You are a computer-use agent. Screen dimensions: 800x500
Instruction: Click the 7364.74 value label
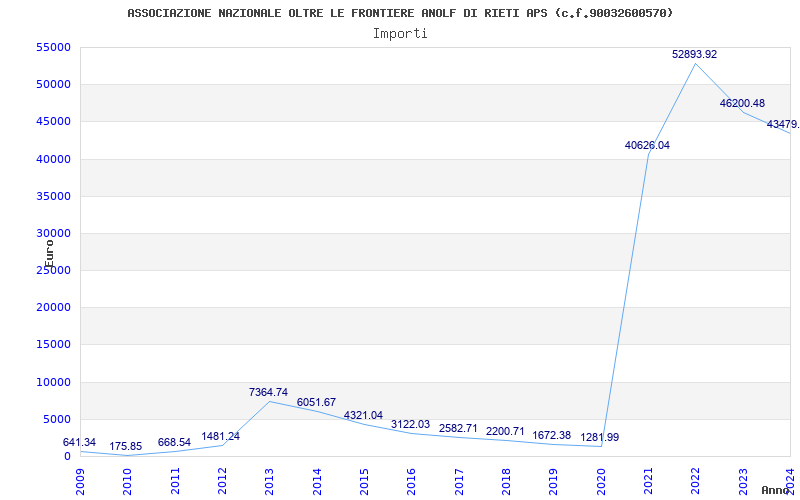(269, 393)
